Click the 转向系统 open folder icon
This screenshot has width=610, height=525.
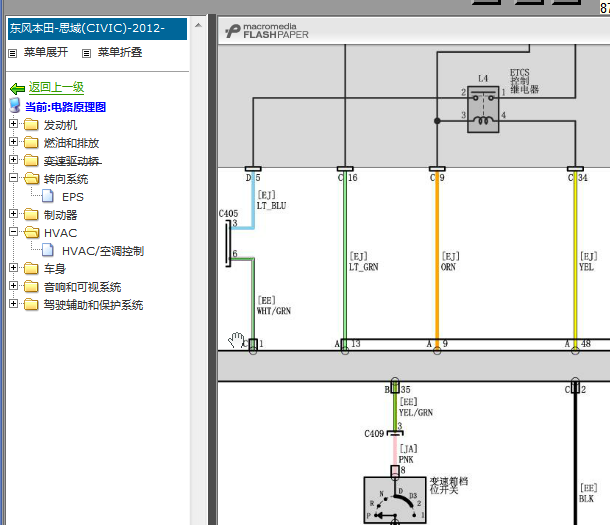32,178
